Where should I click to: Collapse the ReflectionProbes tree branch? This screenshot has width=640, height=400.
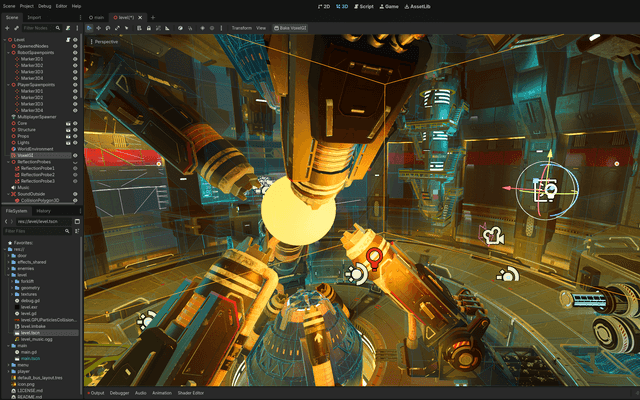(9, 162)
